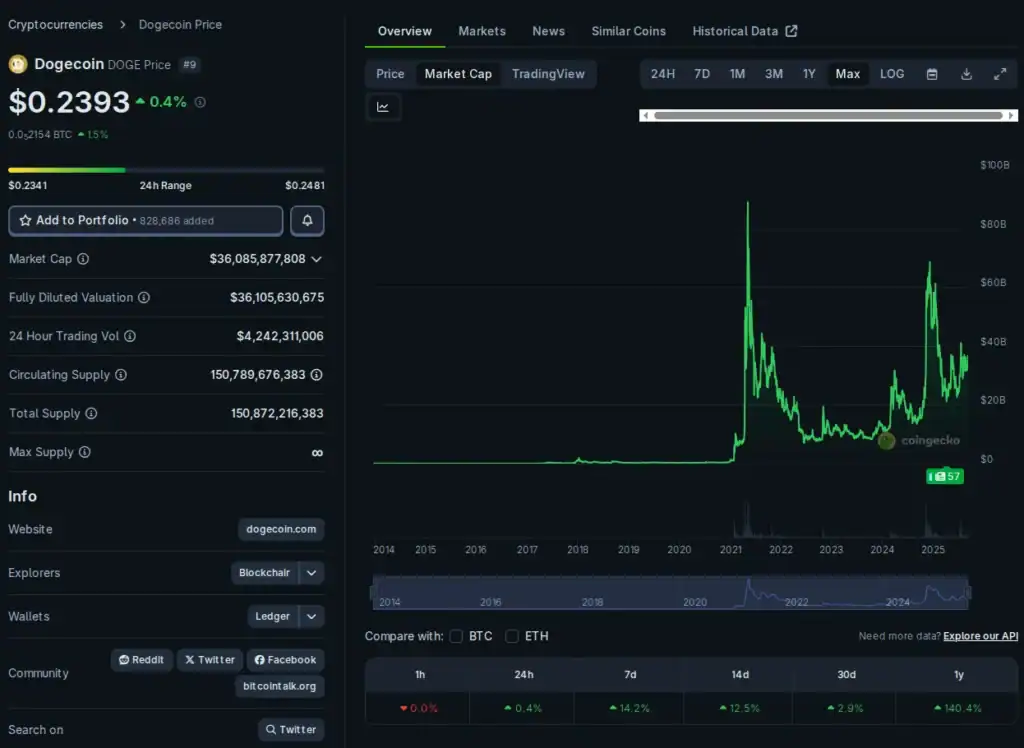Click the right arrow of the horizontal scrollbar

[1012, 116]
